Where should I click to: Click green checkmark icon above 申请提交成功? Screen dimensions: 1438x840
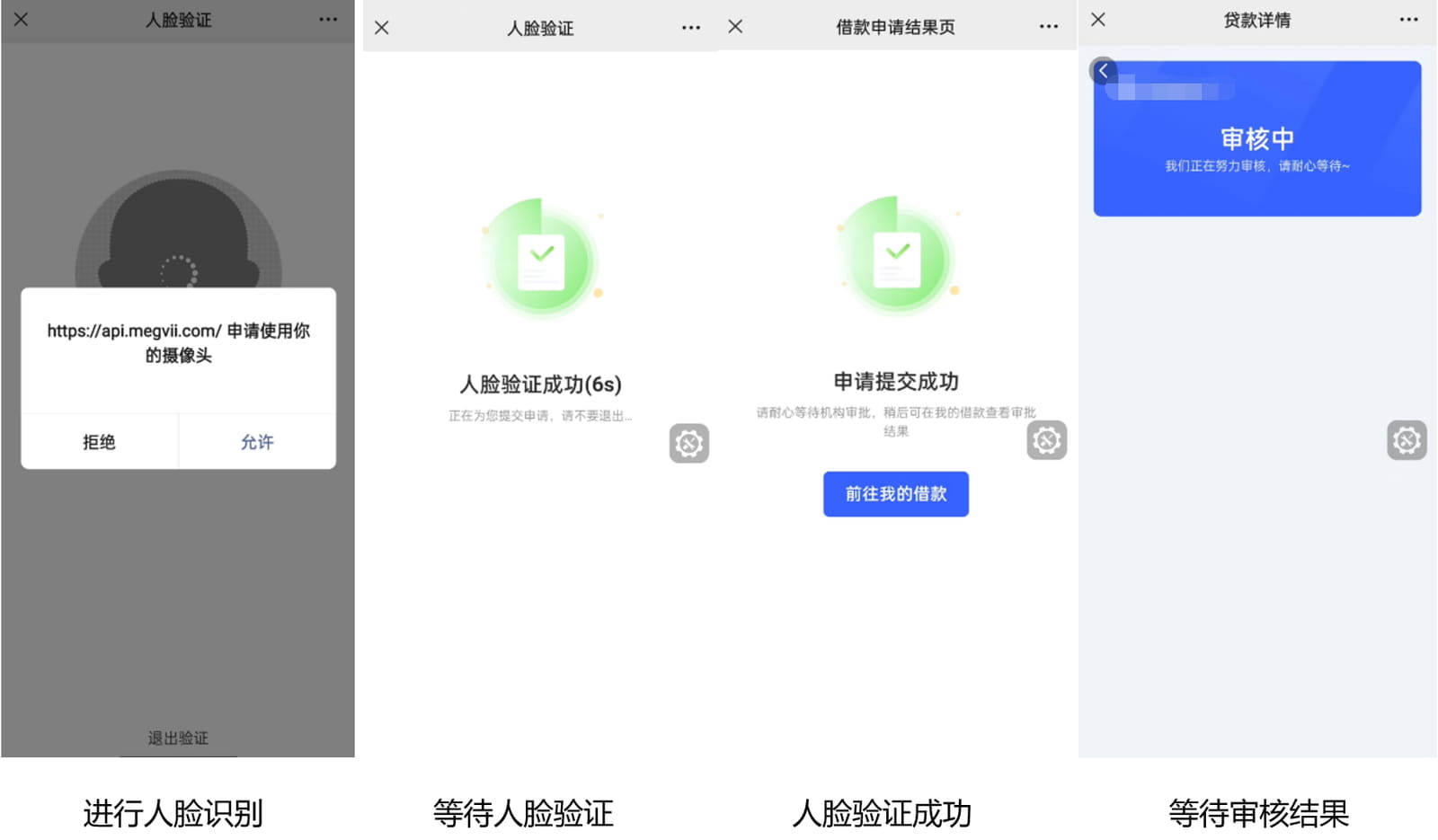tap(897, 259)
